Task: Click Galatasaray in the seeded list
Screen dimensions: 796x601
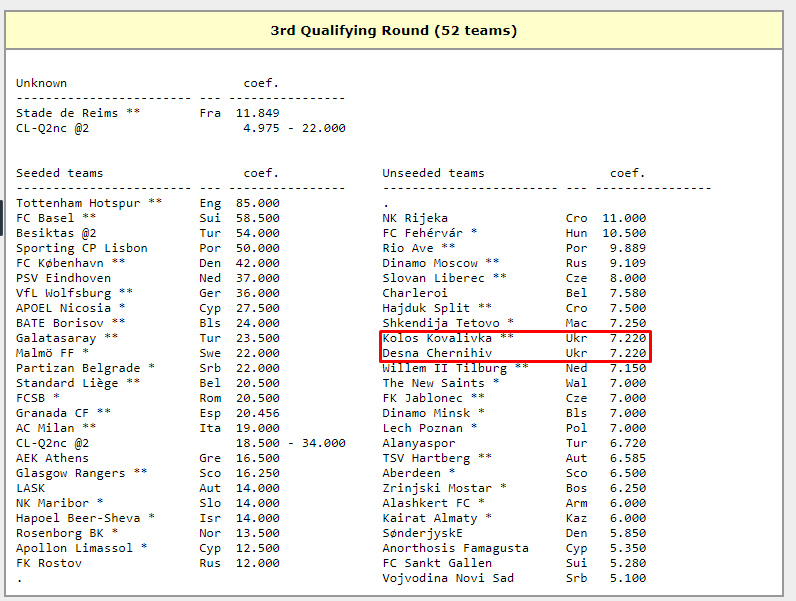Action: (59, 338)
